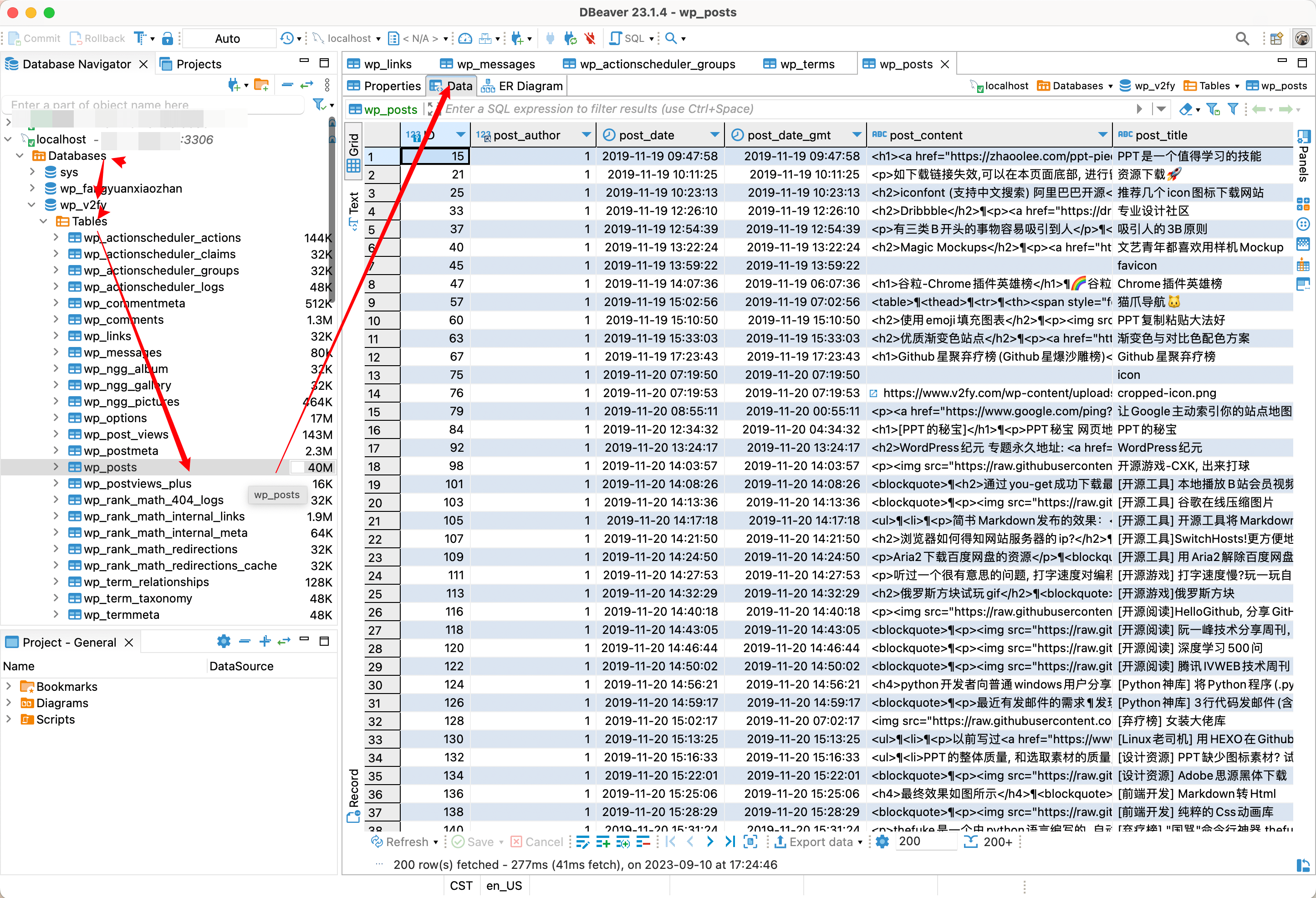The width and height of the screenshot is (1316, 898).
Task: Open the post_author column dropdown arrow
Action: point(586,135)
